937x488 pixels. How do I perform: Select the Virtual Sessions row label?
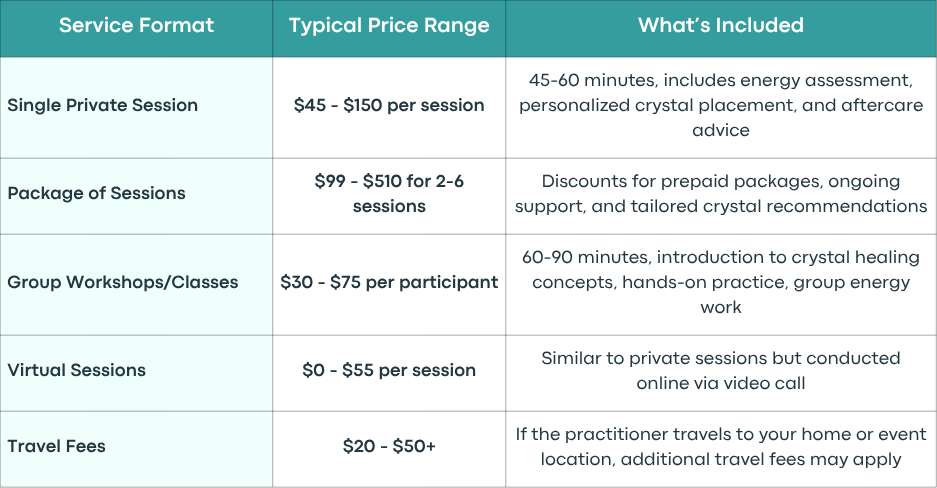point(76,370)
